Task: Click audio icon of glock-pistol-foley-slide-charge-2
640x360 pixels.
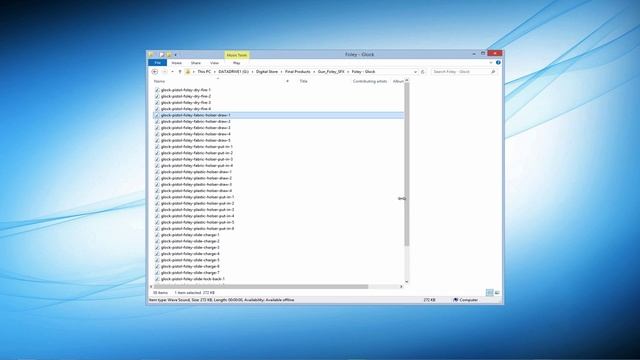Action: point(157,241)
